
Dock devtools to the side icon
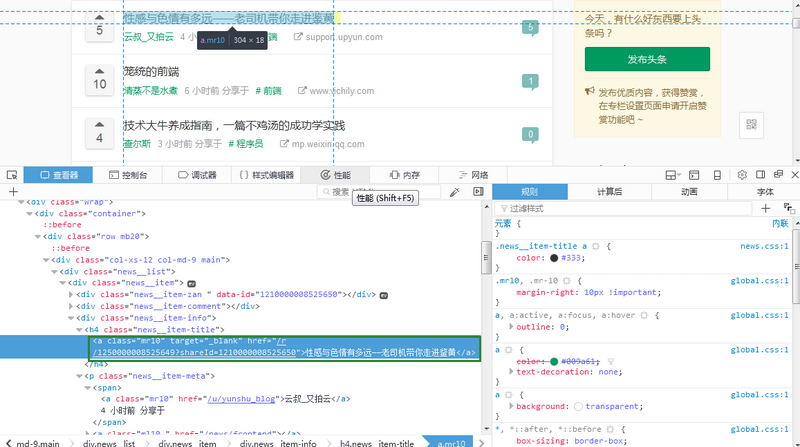(x=760, y=175)
